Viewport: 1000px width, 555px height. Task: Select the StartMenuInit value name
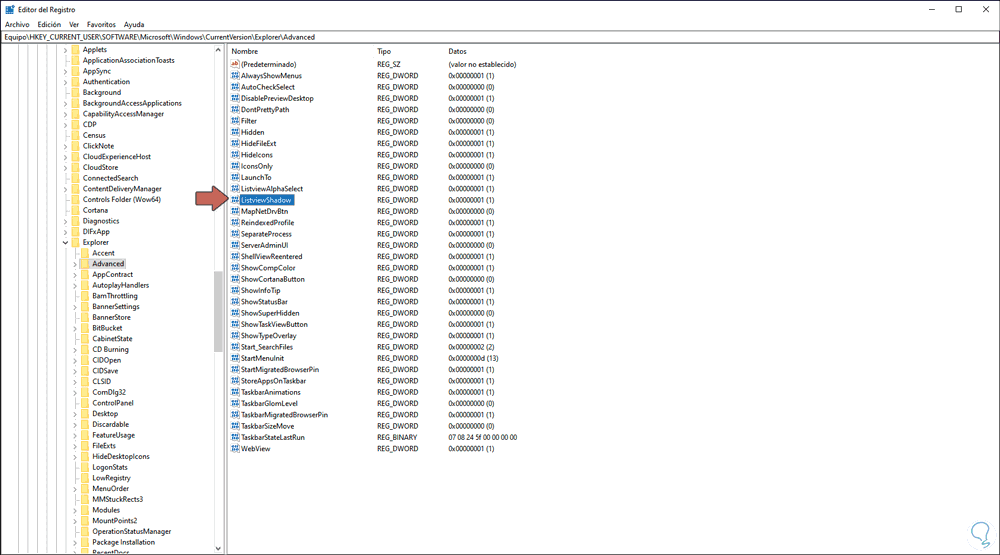click(x=262, y=359)
